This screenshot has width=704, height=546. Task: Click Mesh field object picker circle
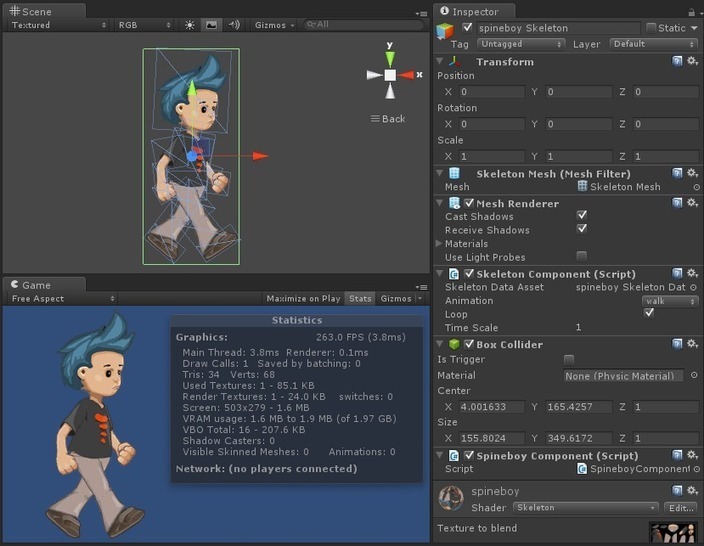pos(696,187)
